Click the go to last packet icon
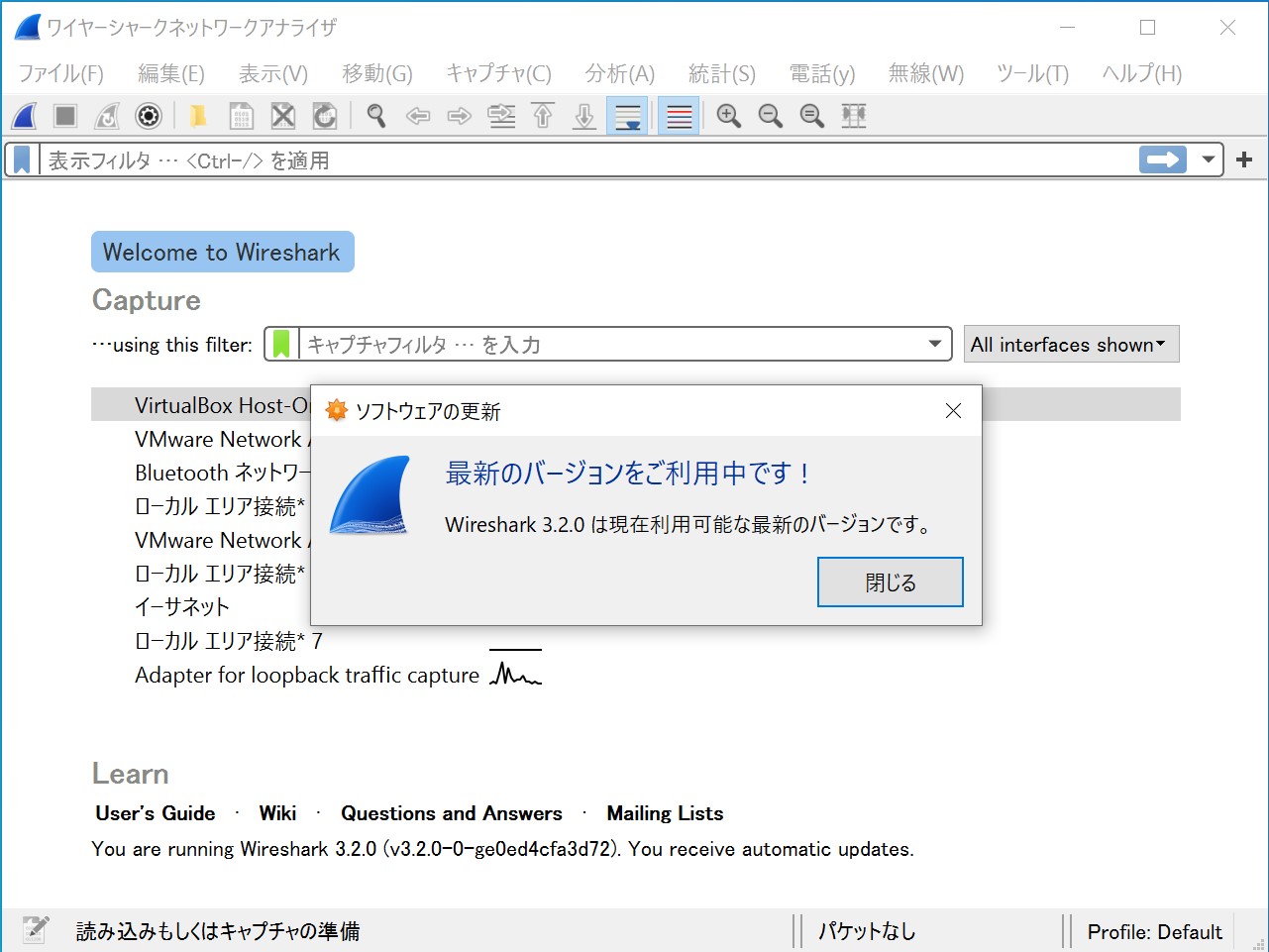The image size is (1269, 952). click(x=584, y=116)
